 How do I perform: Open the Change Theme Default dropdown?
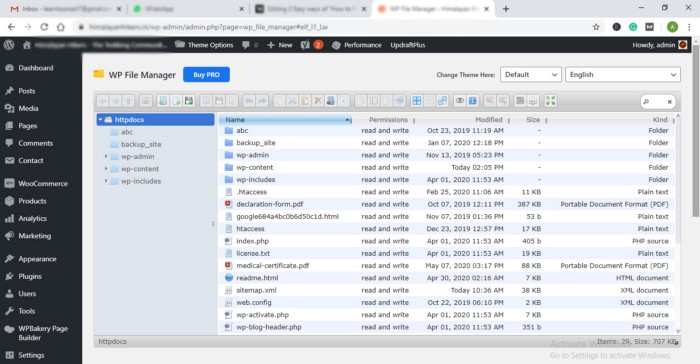531,75
